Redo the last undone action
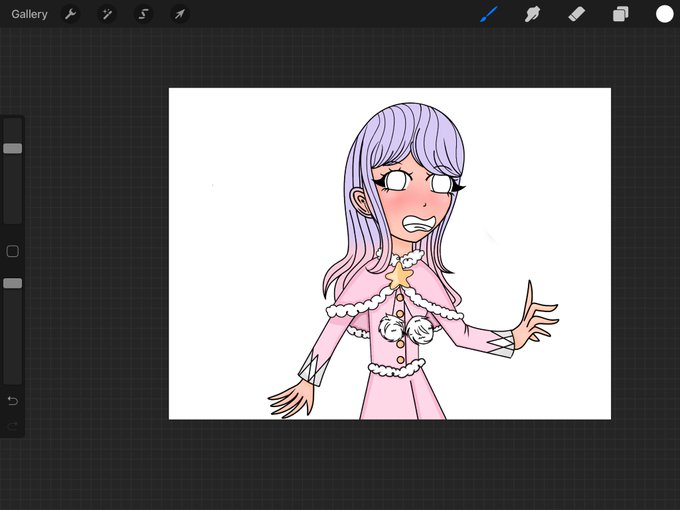 pyautogui.click(x=13, y=426)
